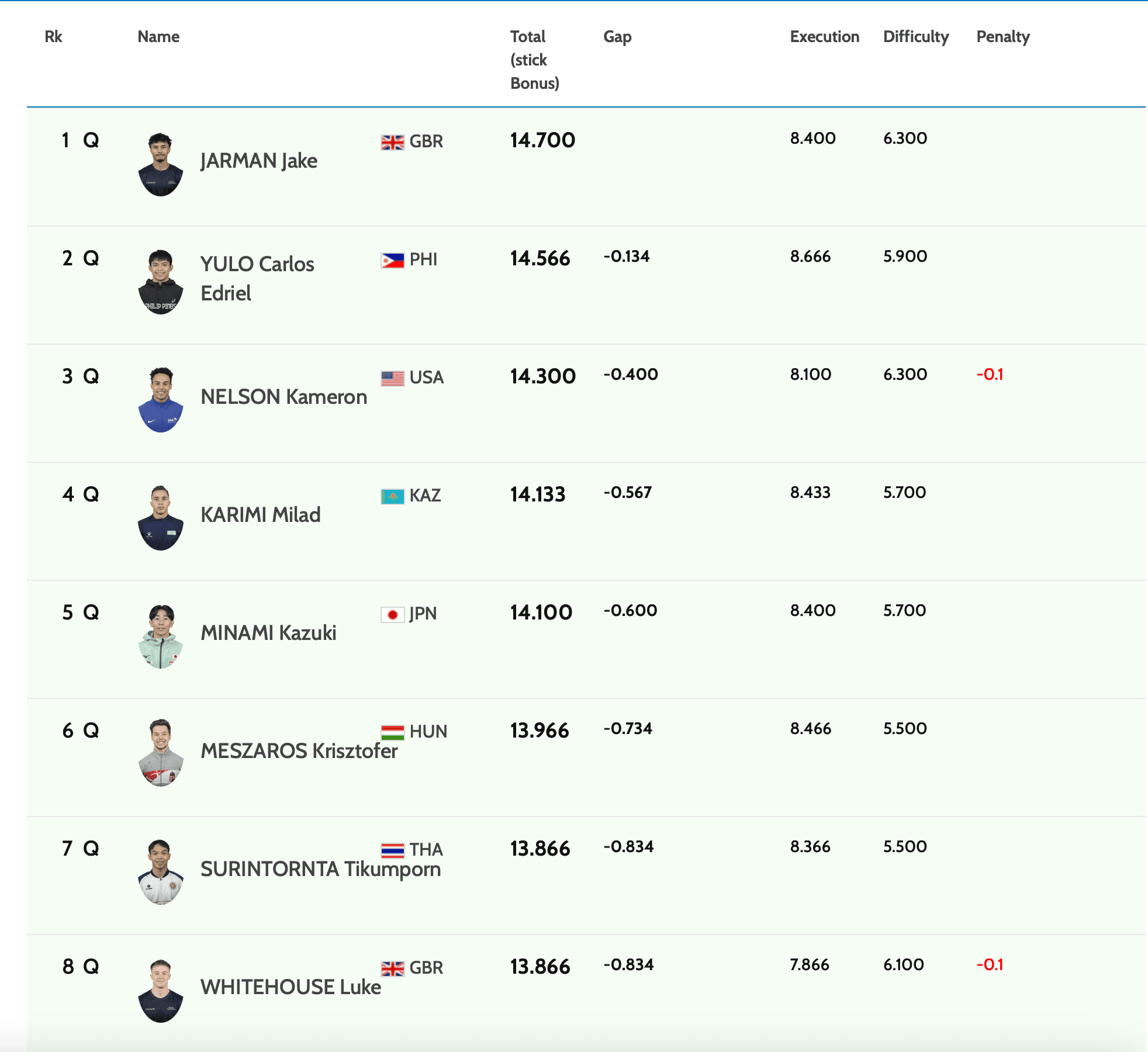Click the Philippines flag icon
Screen dimensions: 1148x1052
pyautogui.click(x=392, y=260)
